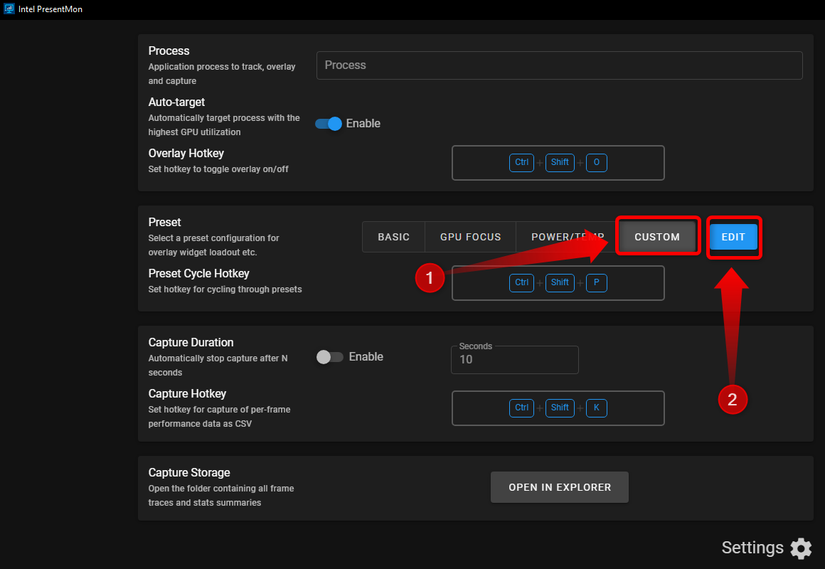Click the Capture Duration seconds field
Screen dimensions: 825x569
514,360
